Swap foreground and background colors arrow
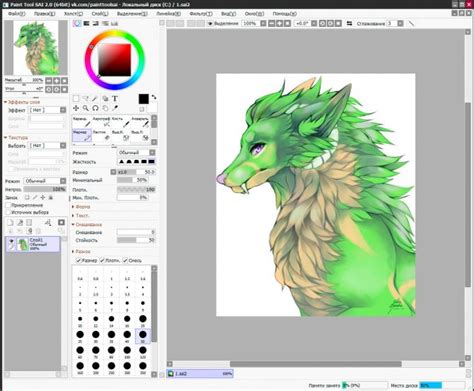This screenshot has height=391, width=474. tap(154, 97)
